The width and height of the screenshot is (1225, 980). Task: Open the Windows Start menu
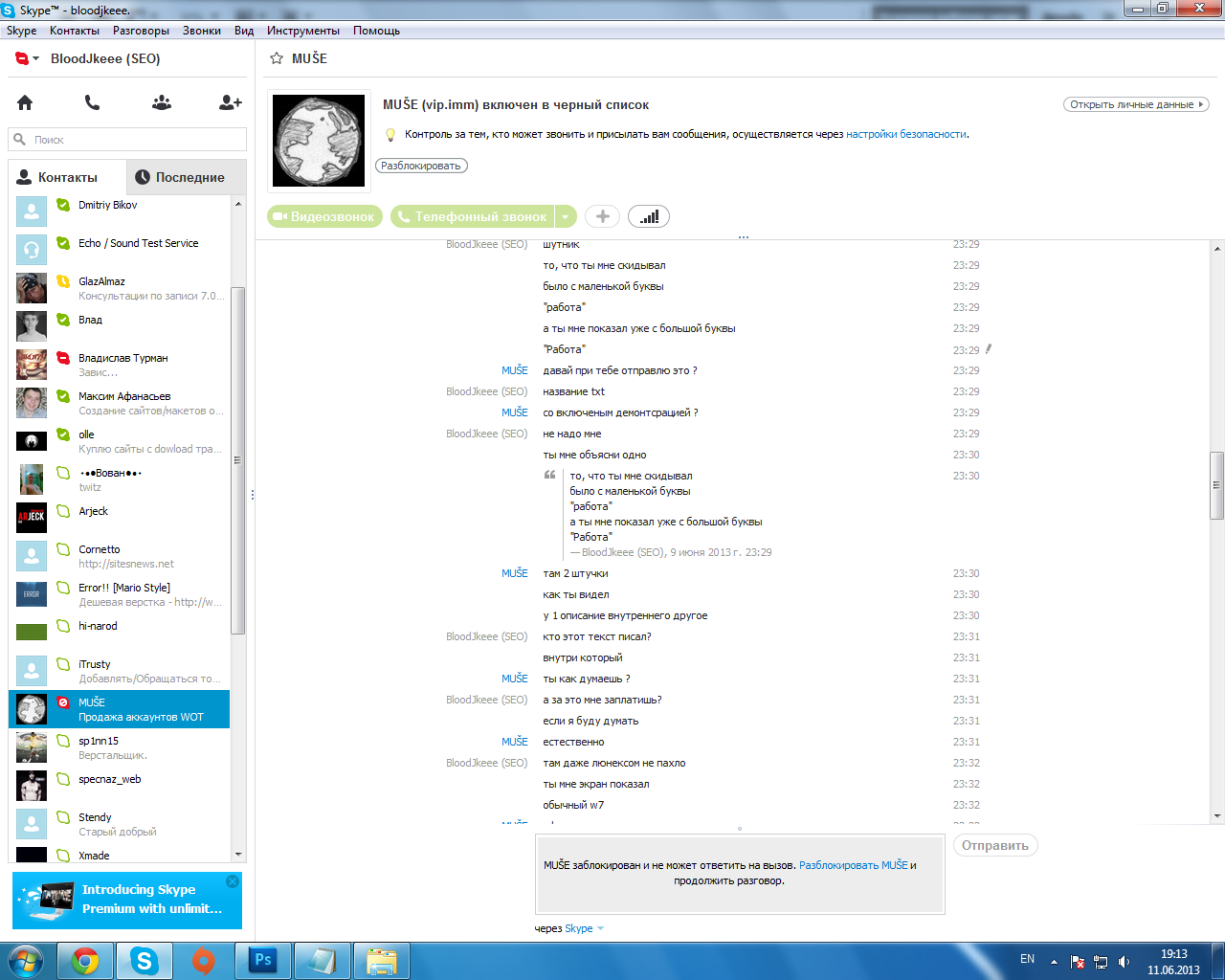tap(26, 960)
